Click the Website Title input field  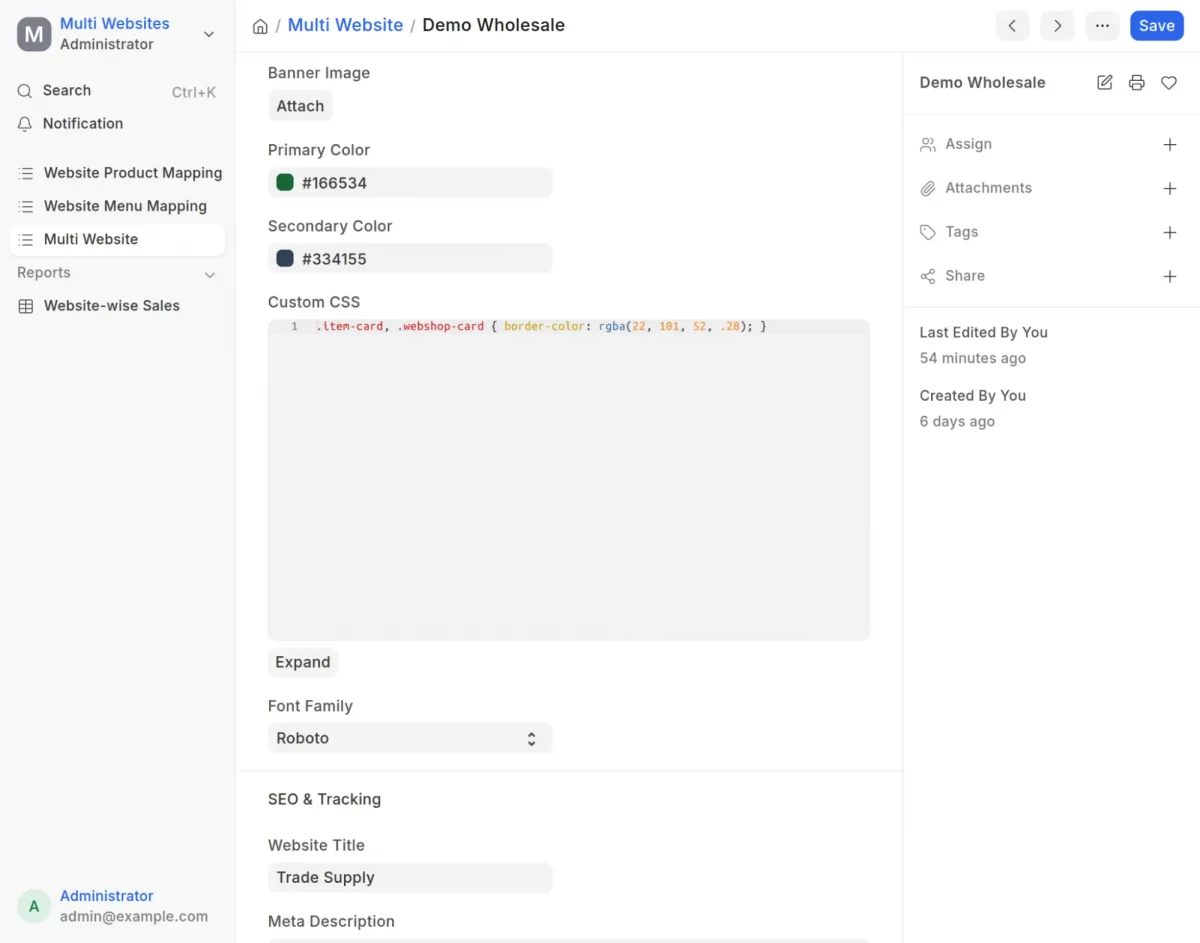(x=410, y=877)
